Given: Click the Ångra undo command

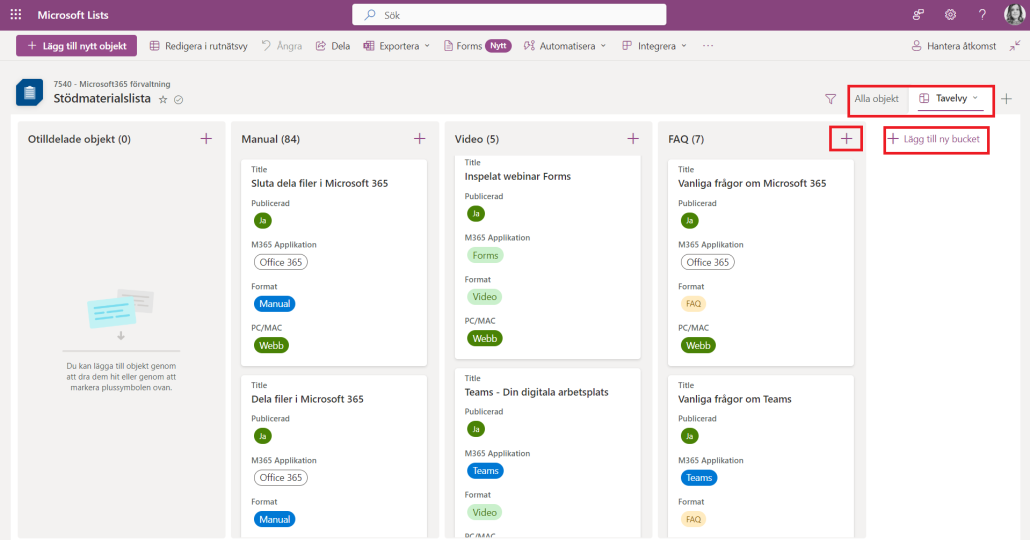Looking at the screenshot, I should click(282, 46).
